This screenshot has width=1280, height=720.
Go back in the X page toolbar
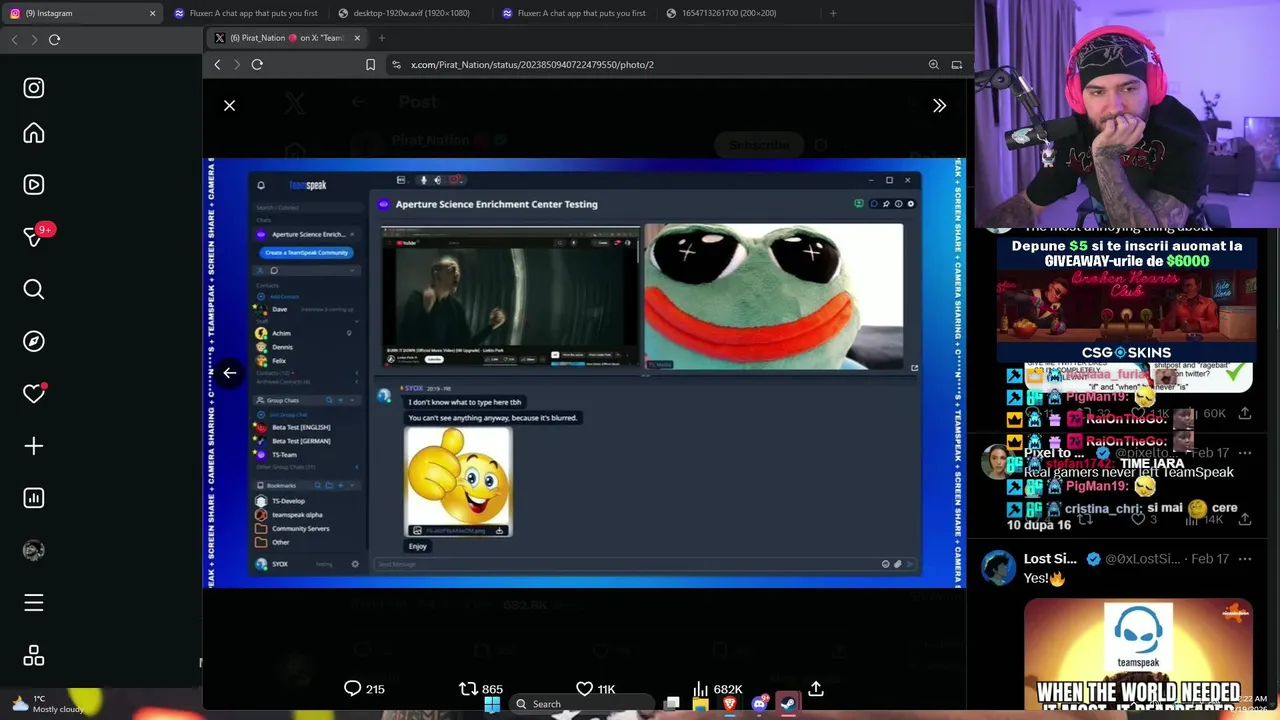[217, 64]
